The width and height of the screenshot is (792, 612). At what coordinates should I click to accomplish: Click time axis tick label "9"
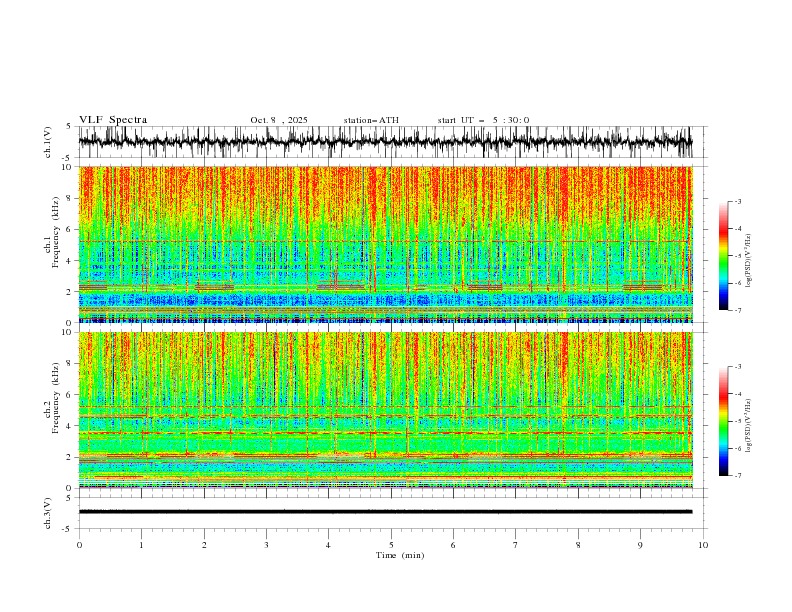pos(640,545)
